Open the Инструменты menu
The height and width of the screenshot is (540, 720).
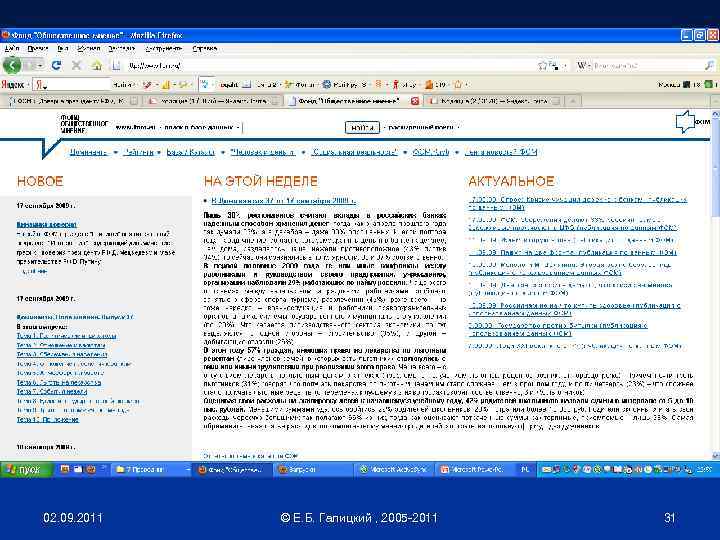tap(163, 48)
